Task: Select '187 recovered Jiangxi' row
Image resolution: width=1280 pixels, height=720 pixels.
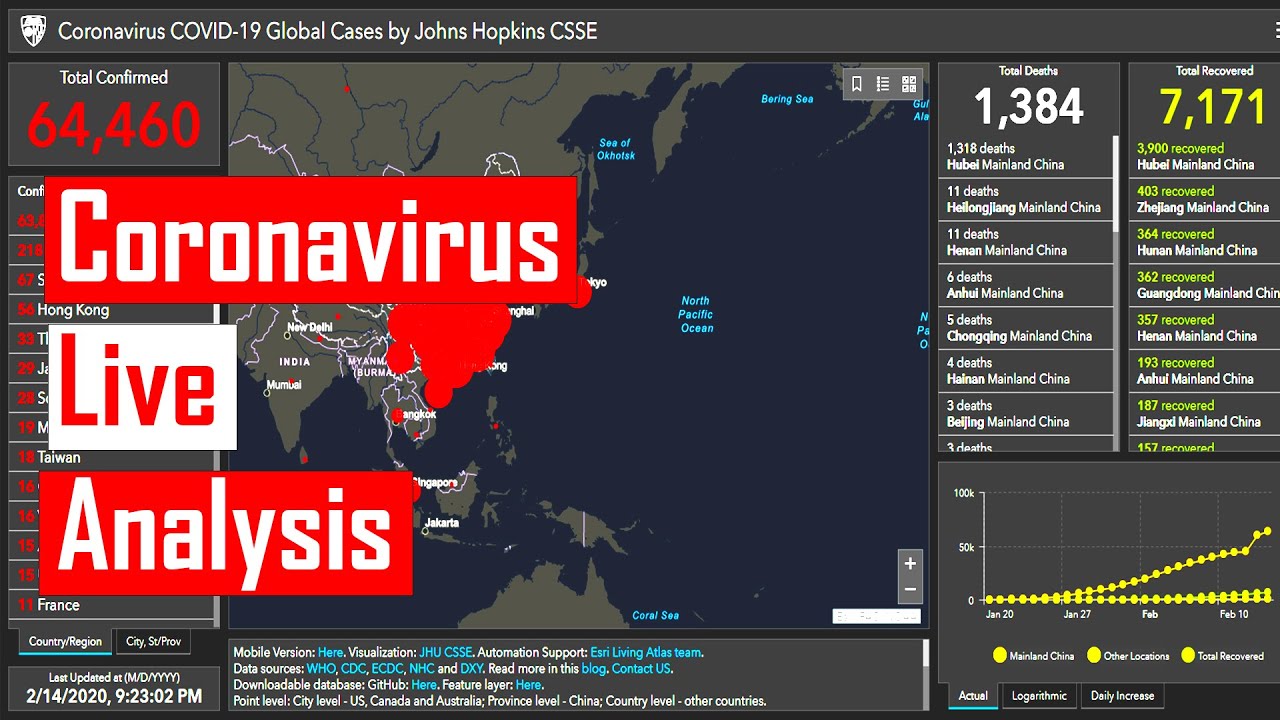Action: pos(1205,414)
